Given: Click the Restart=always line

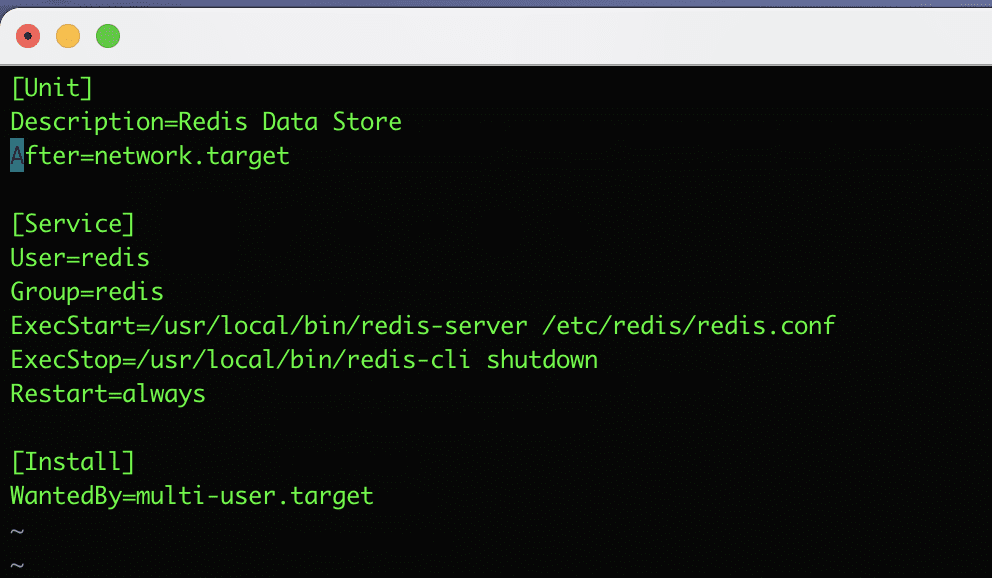Looking at the screenshot, I should tap(108, 394).
